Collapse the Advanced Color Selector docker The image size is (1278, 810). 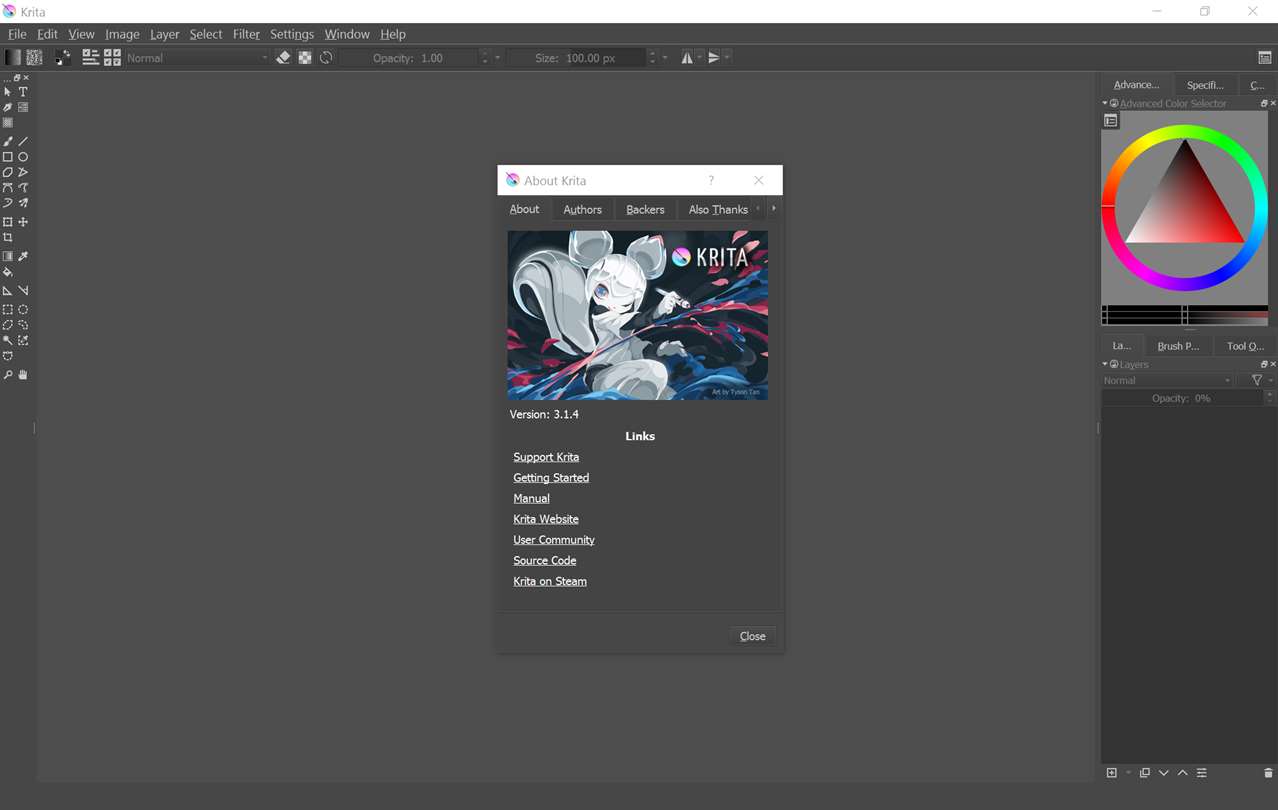point(1105,103)
